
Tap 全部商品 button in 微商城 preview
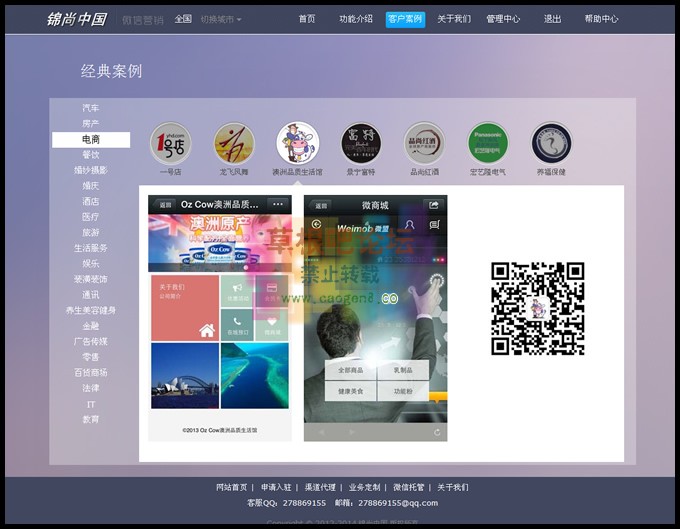coord(350,370)
